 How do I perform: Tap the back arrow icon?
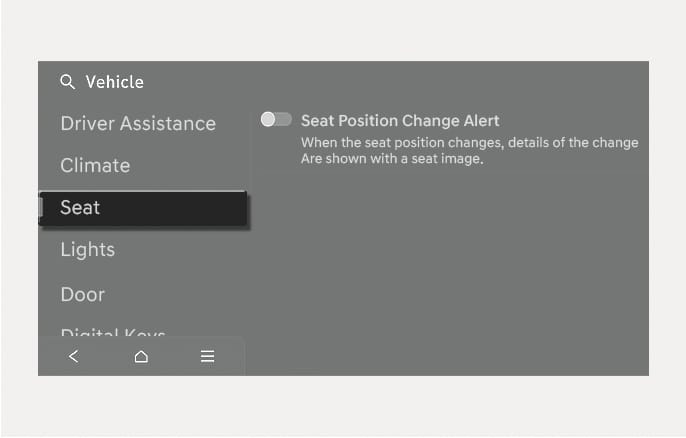(x=73, y=356)
